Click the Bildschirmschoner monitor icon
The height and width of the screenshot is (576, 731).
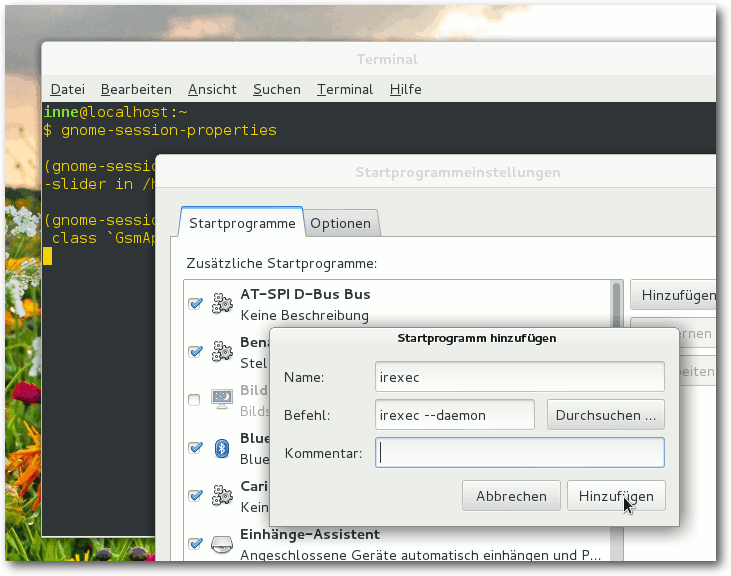coord(222,399)
